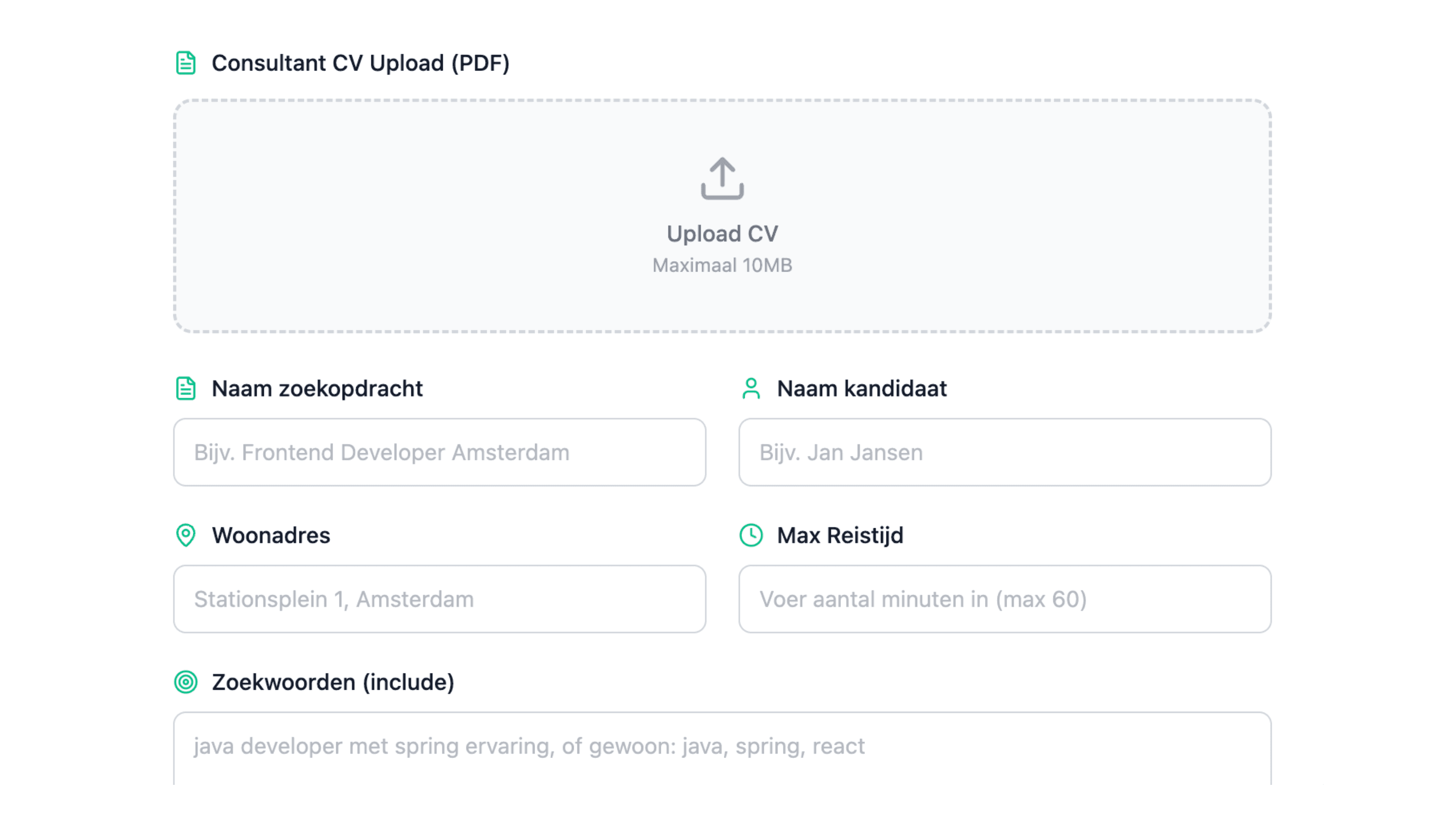
Task: Focus the Naam kandidaat input field
Action: (1004, 452)
